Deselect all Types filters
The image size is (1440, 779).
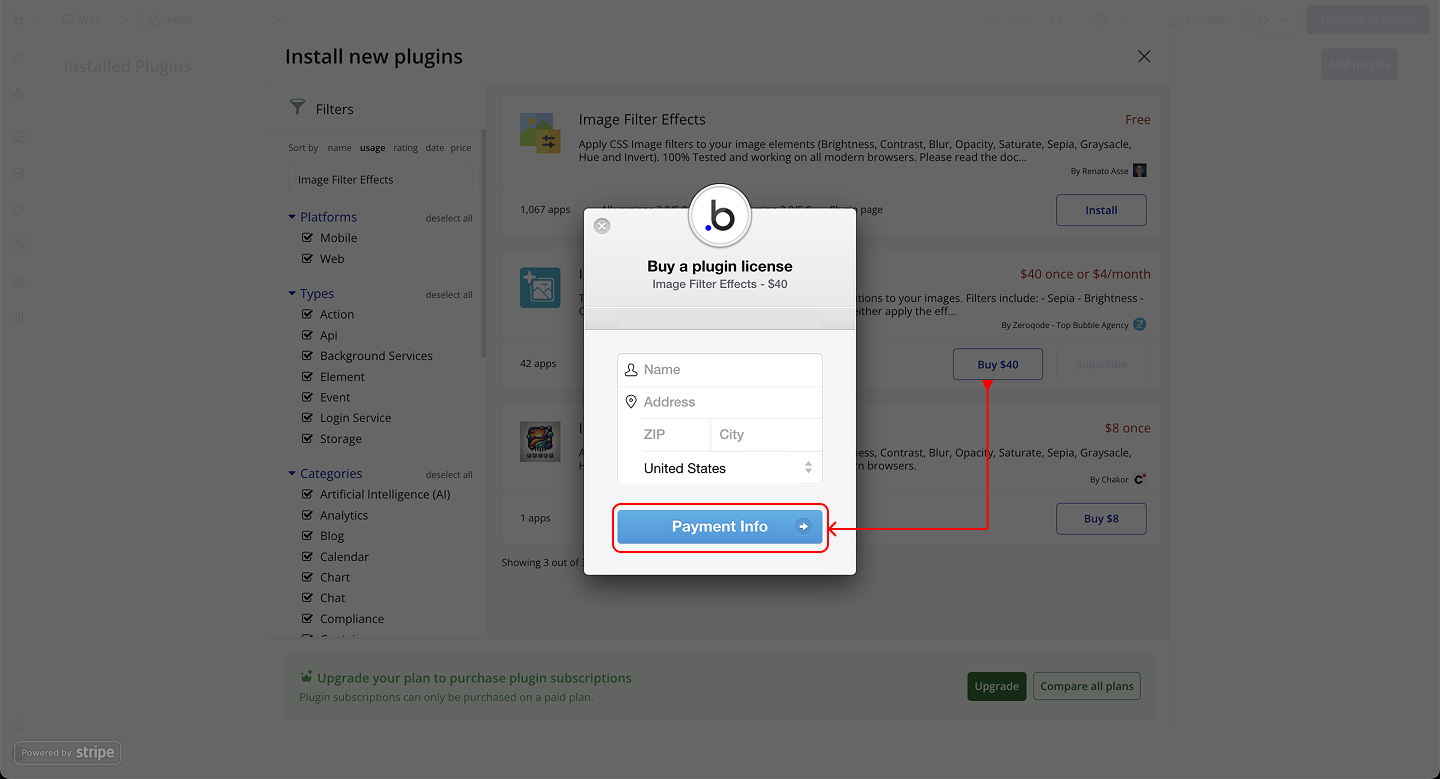(x=449, y=295)
